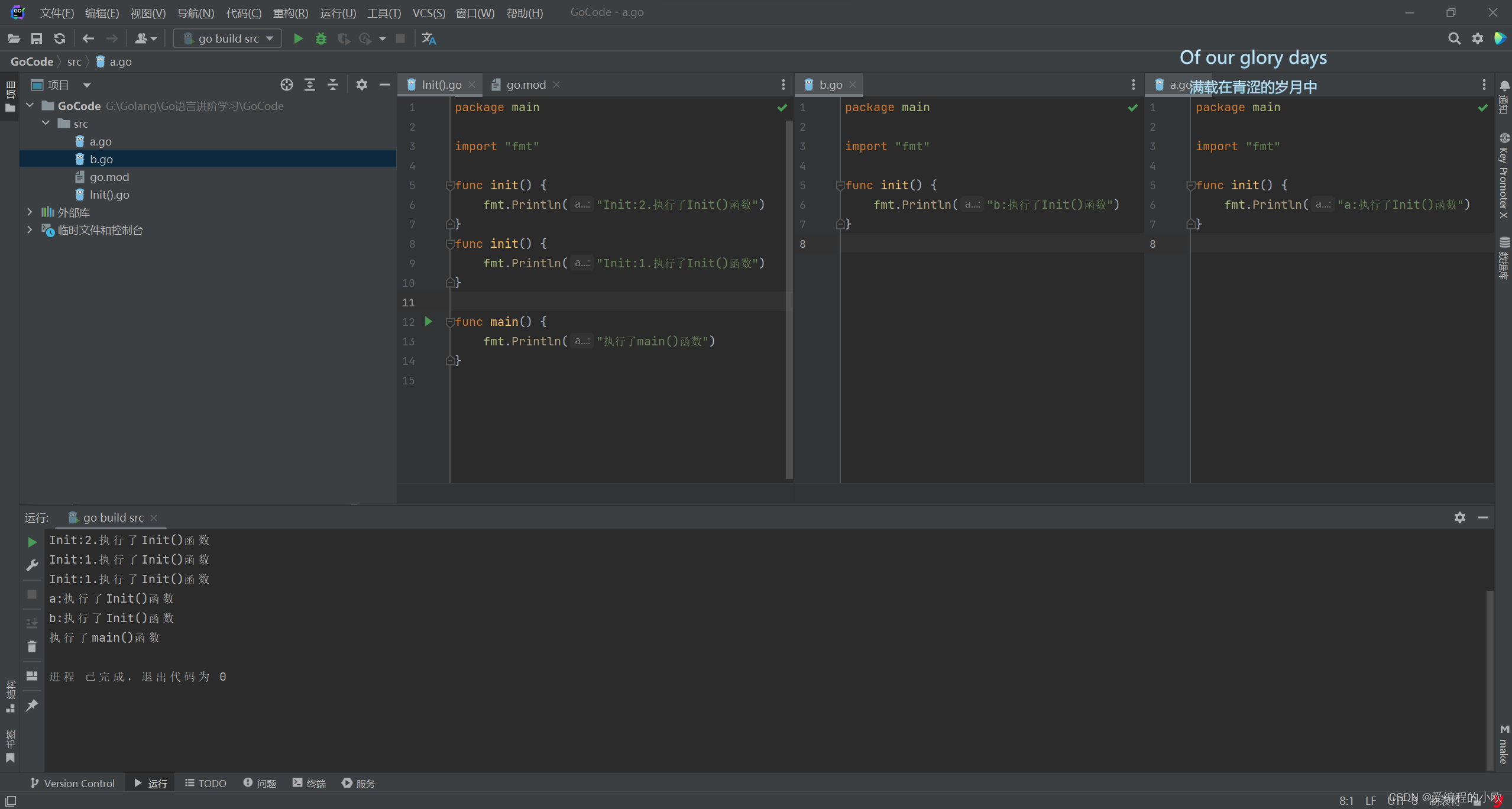Open the go build src configuration dropdown
The image size is (1512, 809).
click(228, 38)
